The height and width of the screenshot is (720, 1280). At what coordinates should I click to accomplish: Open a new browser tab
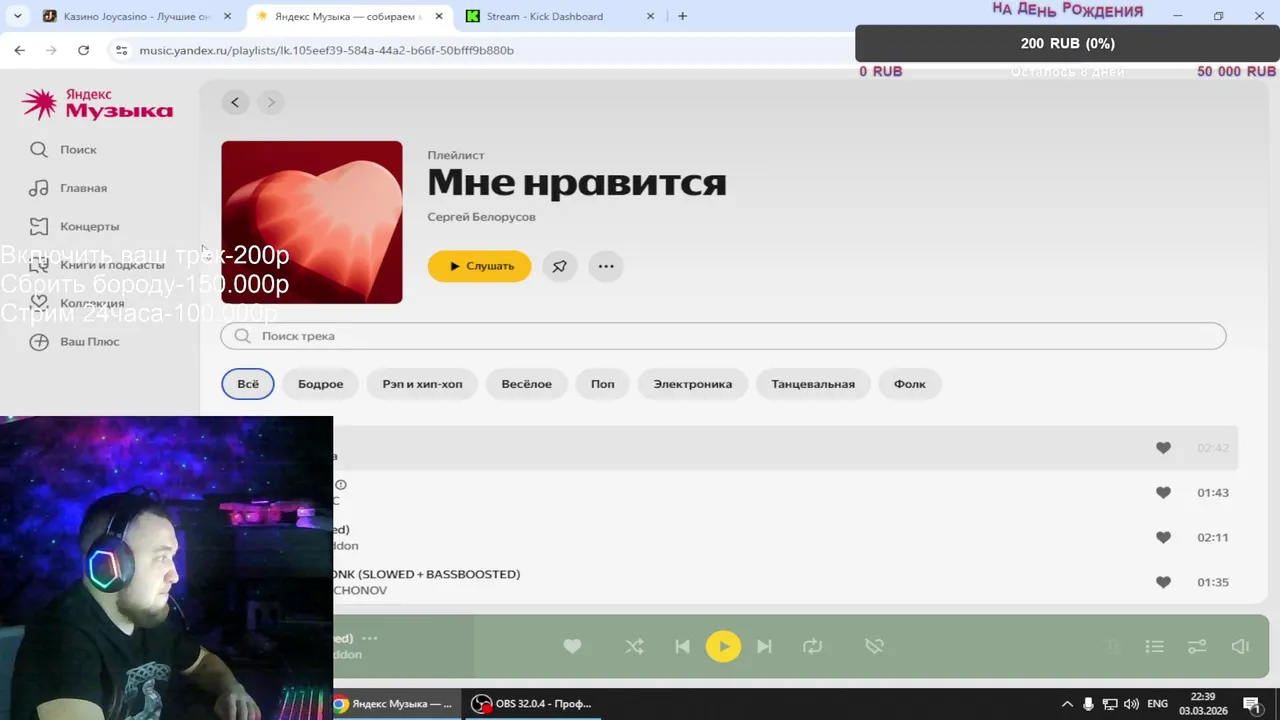pos(683,16)
